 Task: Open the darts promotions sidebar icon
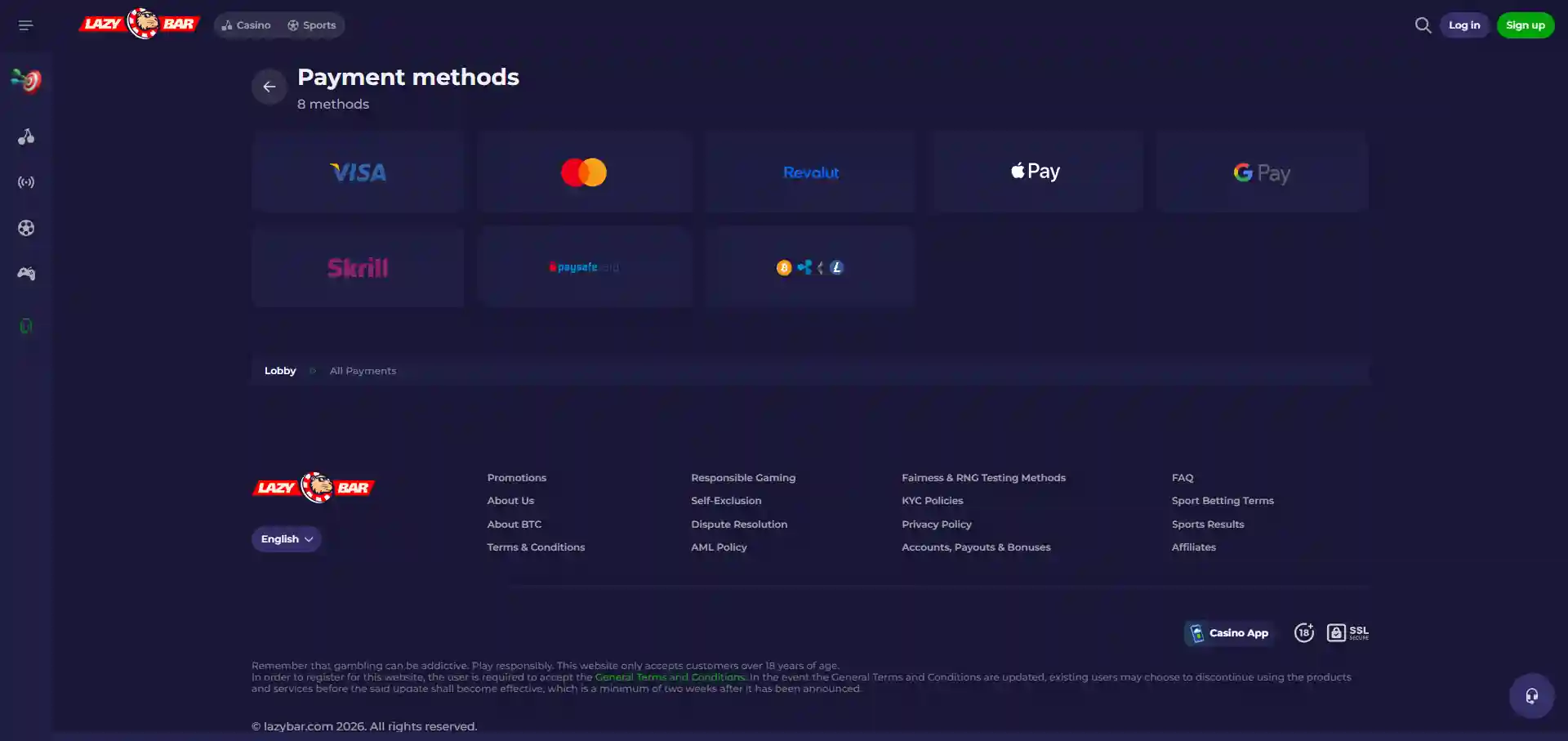click(x=26, y=80)
